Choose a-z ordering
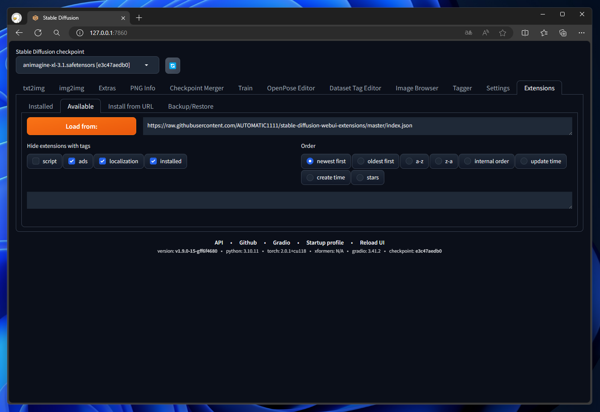600x412 pixels. pyautogui.click(x=414, y=161)
